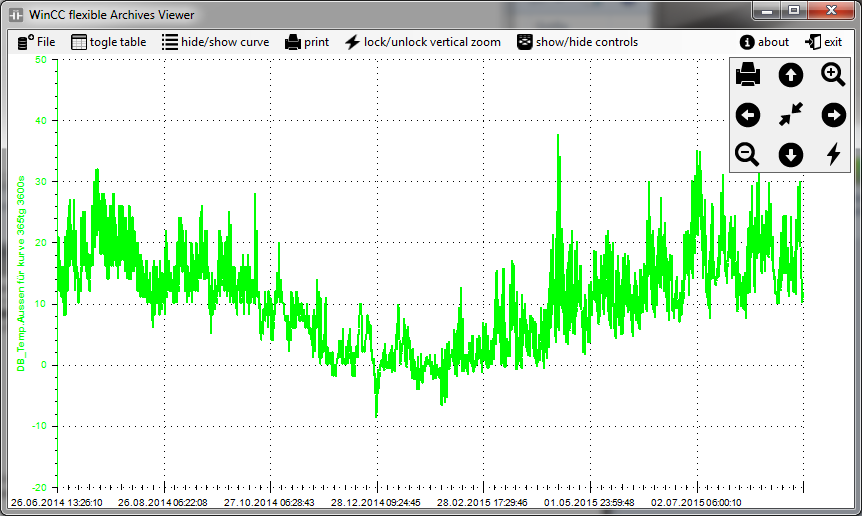Open the about dialog
The width and height of the screenshot is (862, 516).
coord(764,42)
